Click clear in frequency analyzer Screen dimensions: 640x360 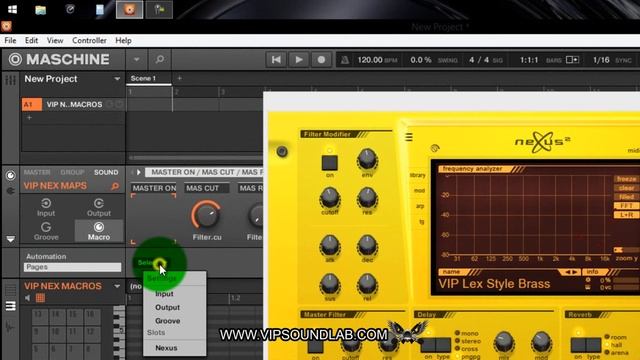click(x=626, y=188)
